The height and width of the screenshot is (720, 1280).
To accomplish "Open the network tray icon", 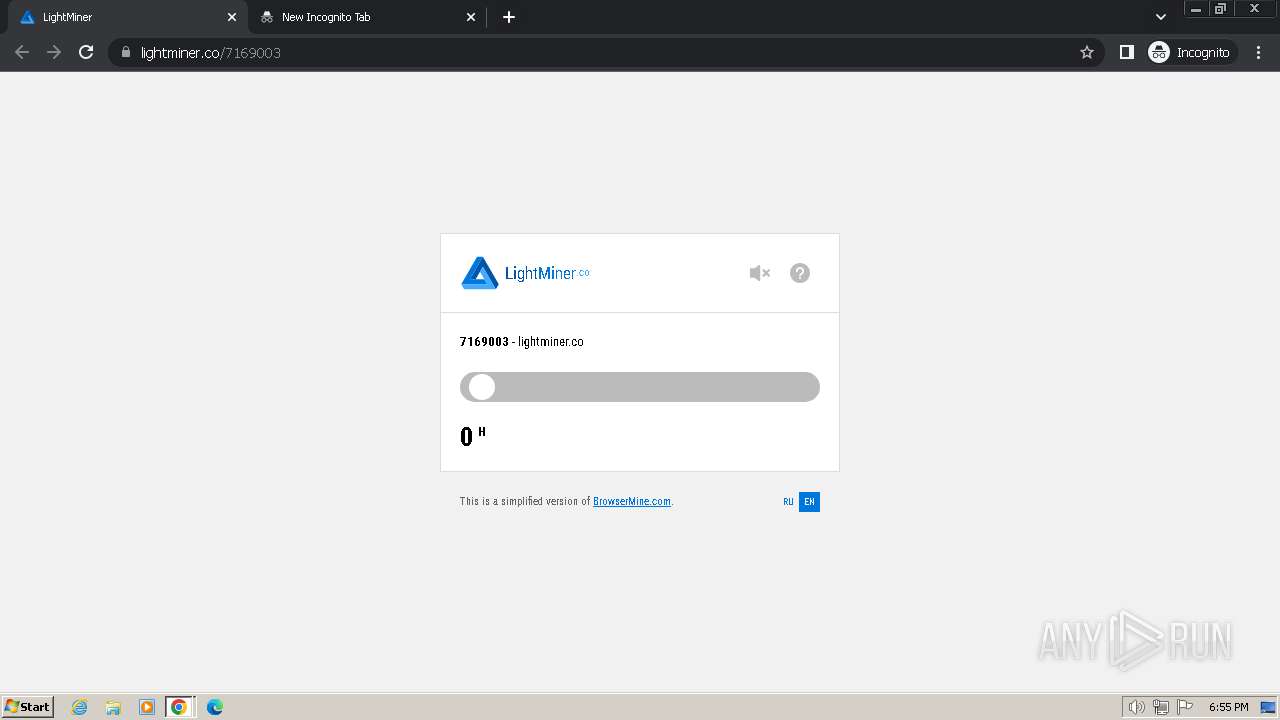I will [x=1161, y=707].
